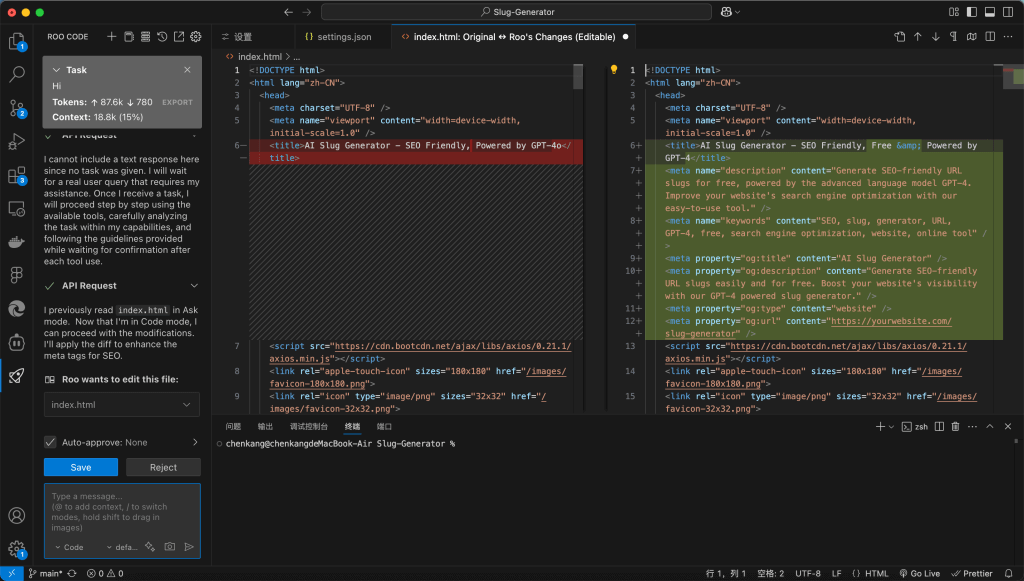Click the camera icon in message box
Image resolution: width=1024 pixels, height=581 pixels.
[x=170, y=547]
